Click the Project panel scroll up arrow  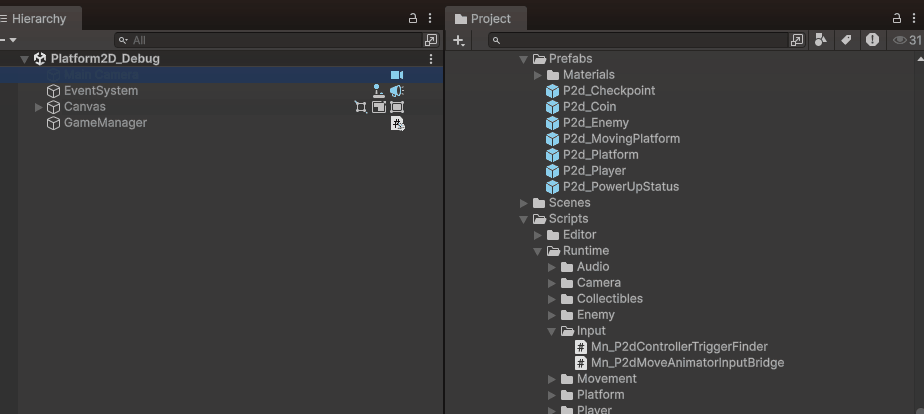point(920,59)
